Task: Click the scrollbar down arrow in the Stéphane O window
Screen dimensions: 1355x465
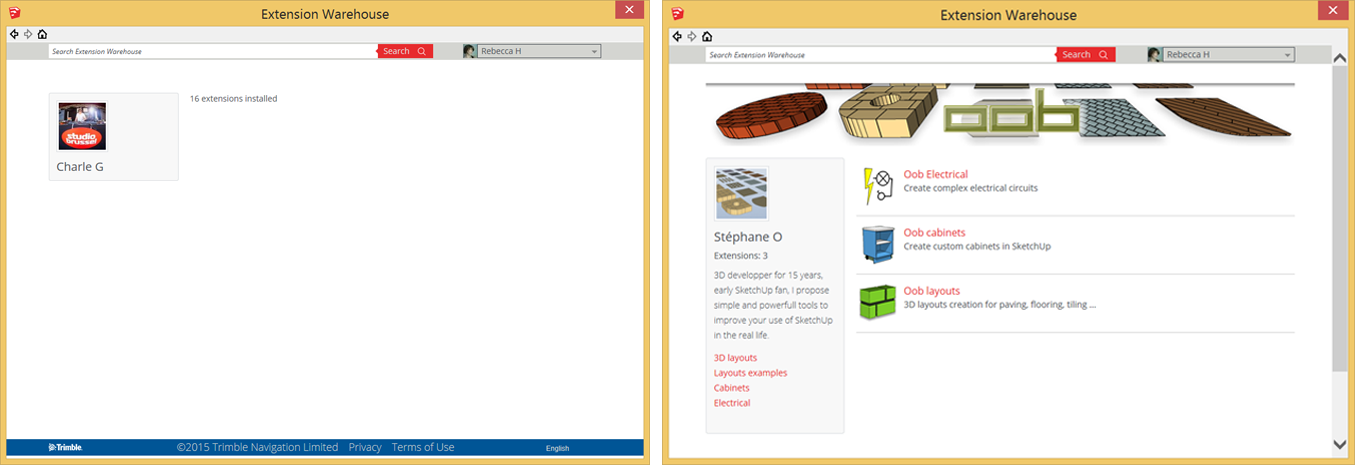Action: click(1340, 444)
